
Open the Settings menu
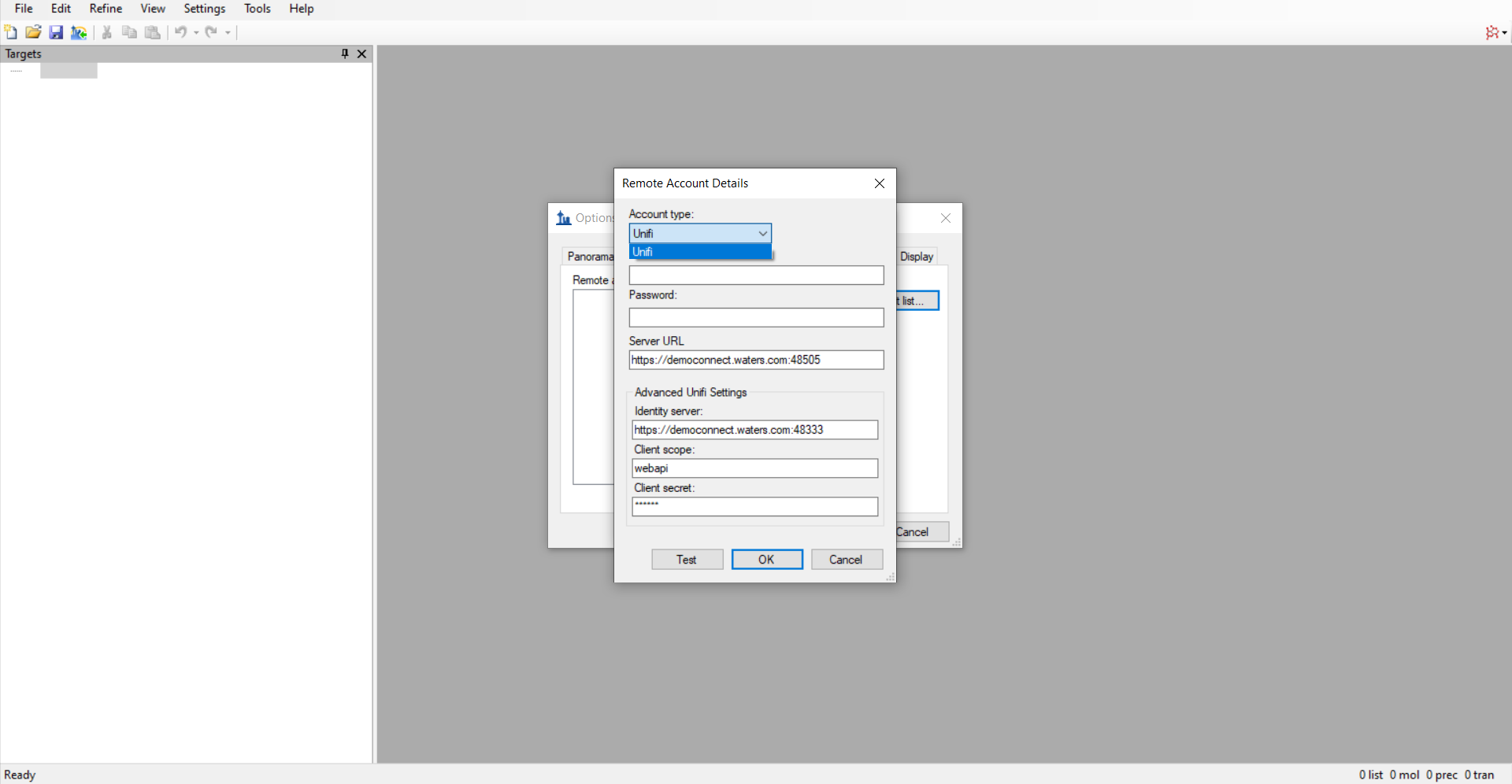pos(204,9)
